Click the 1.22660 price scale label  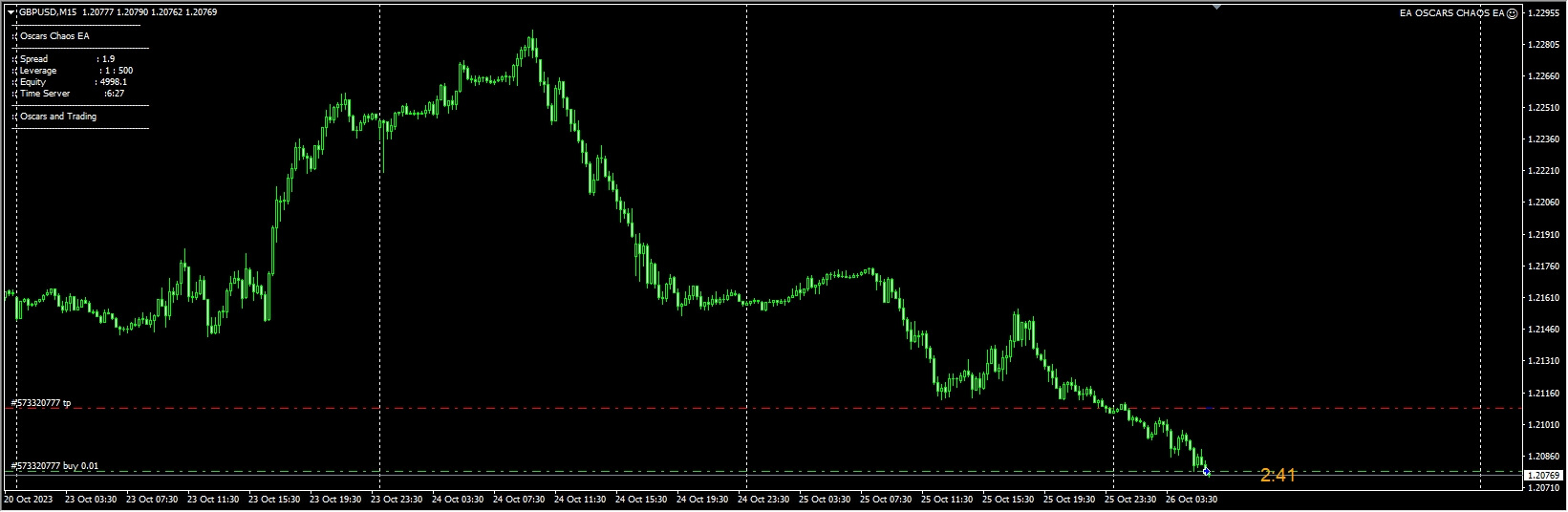[x=1544, y=76]
